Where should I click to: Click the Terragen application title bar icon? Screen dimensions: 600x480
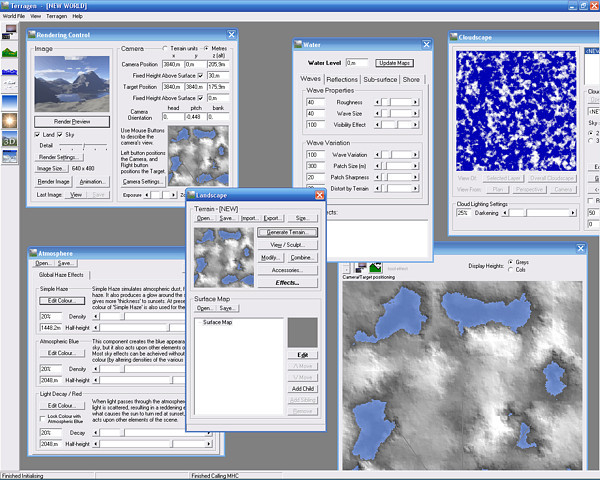point(5,5)
